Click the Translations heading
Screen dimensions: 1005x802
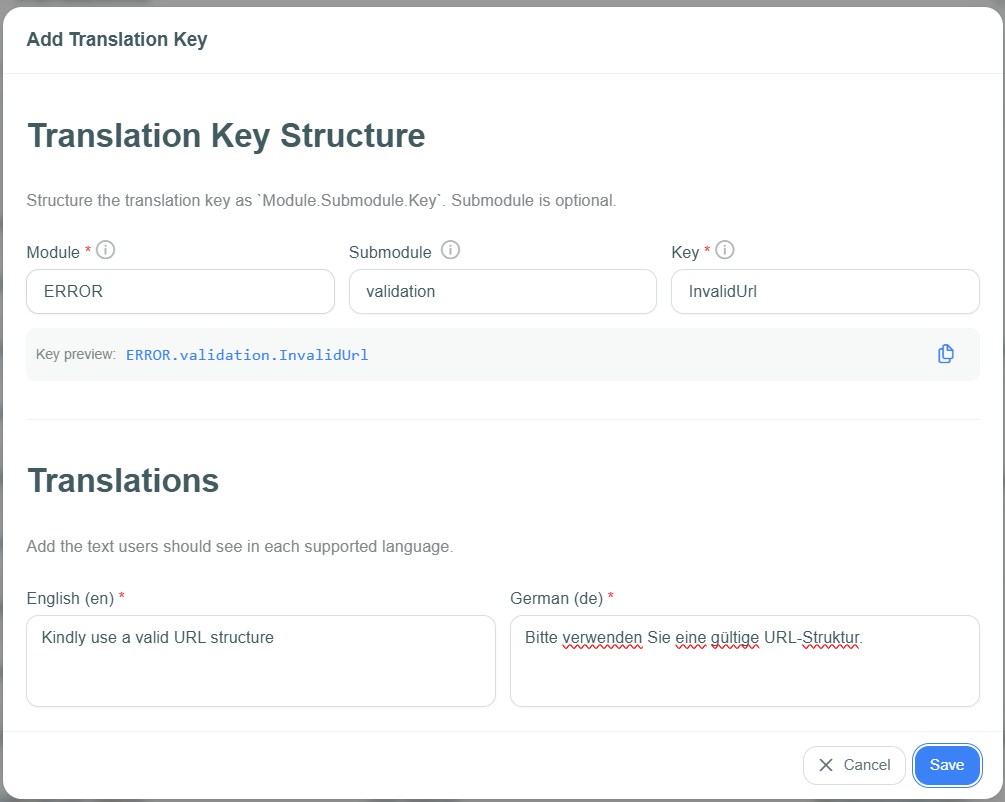click(123, 481)
